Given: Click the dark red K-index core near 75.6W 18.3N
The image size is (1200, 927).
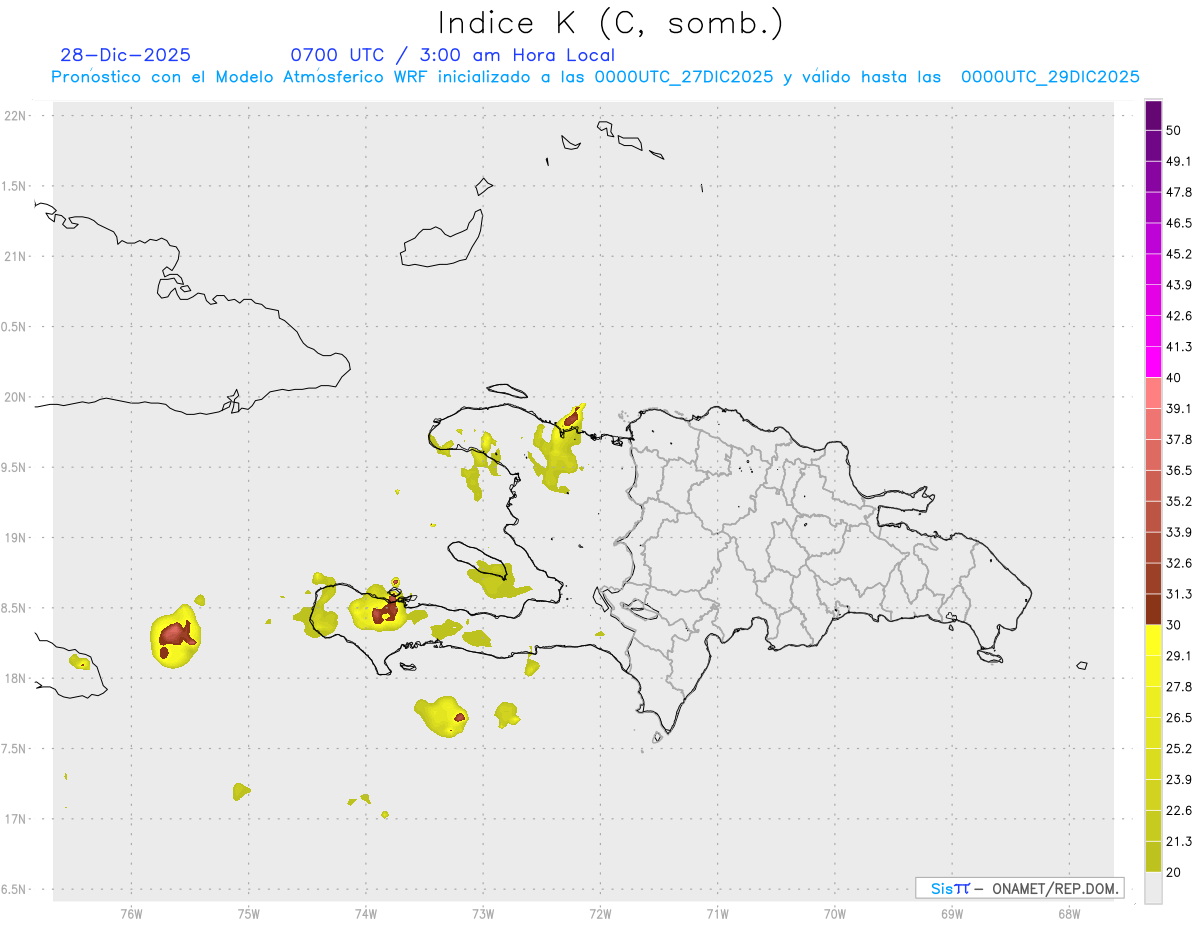Looking at the screenshot, I should 176,634.
